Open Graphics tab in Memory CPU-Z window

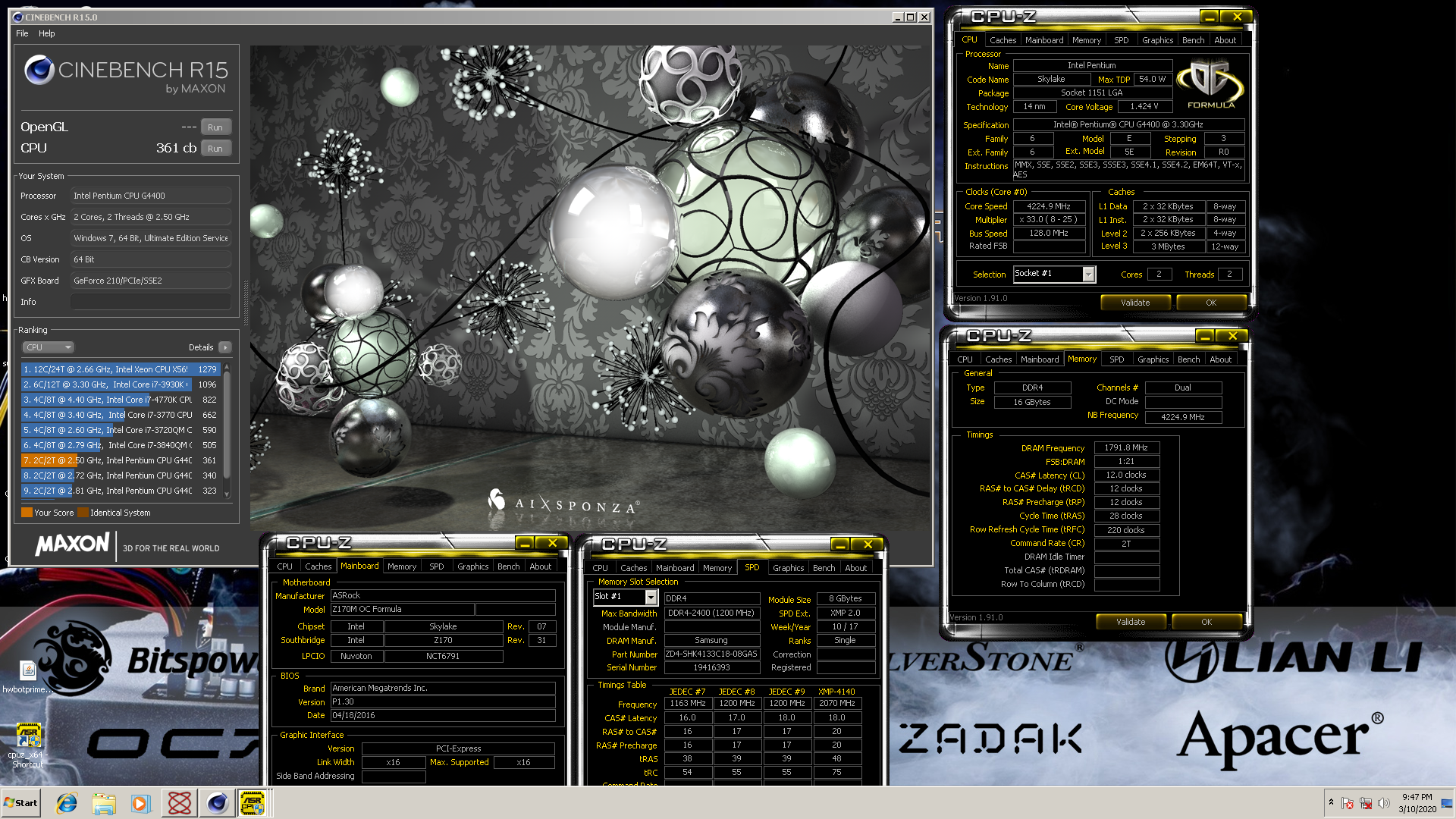[1153, 359]
